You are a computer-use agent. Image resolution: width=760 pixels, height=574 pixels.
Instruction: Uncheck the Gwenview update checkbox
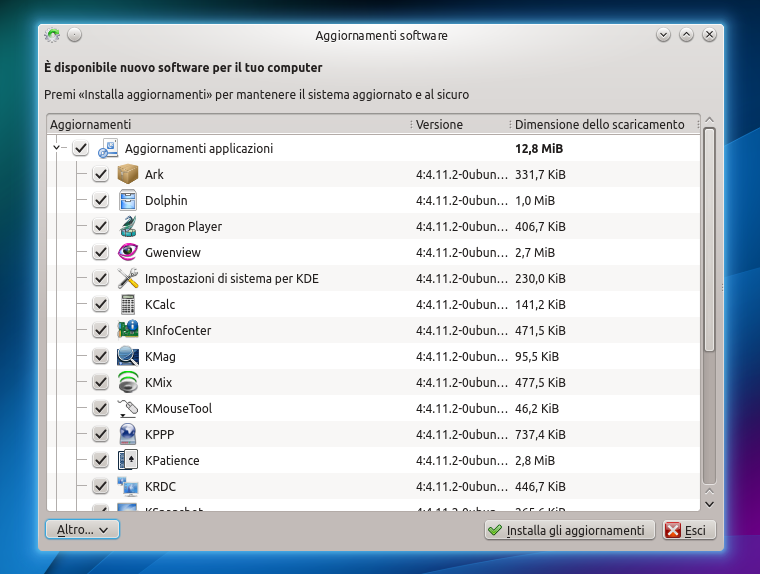pyautogui.click(x=100, y=252)
